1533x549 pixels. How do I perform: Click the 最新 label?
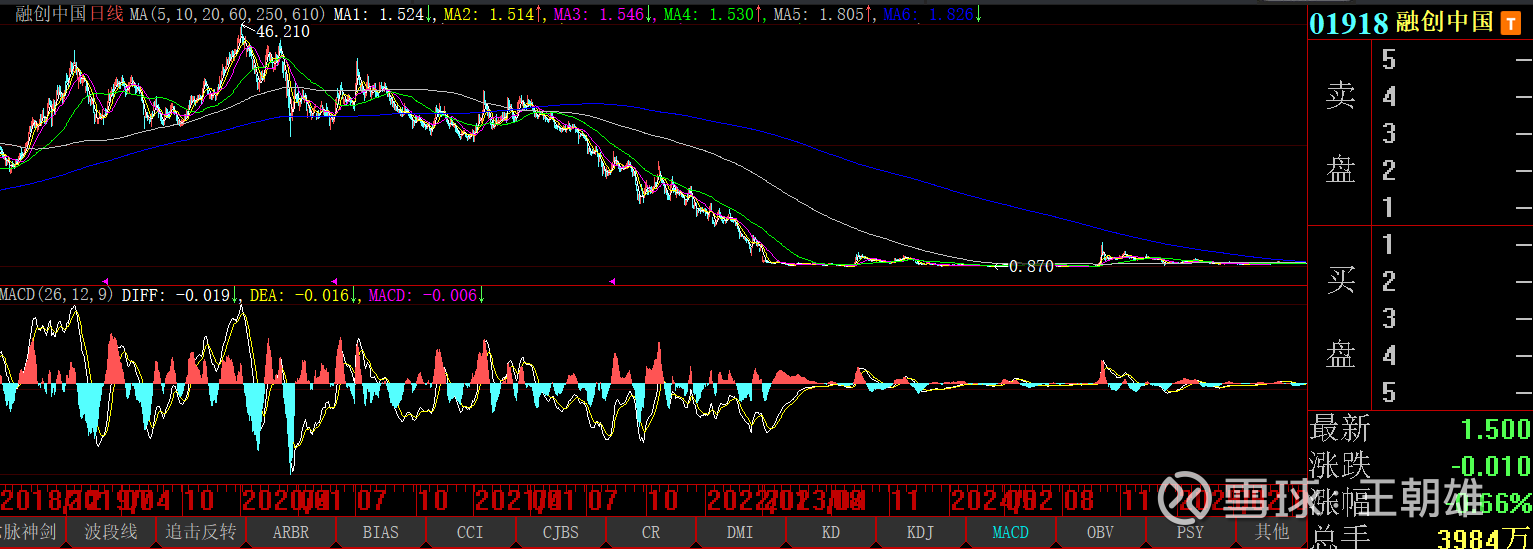click(1340, 430)
